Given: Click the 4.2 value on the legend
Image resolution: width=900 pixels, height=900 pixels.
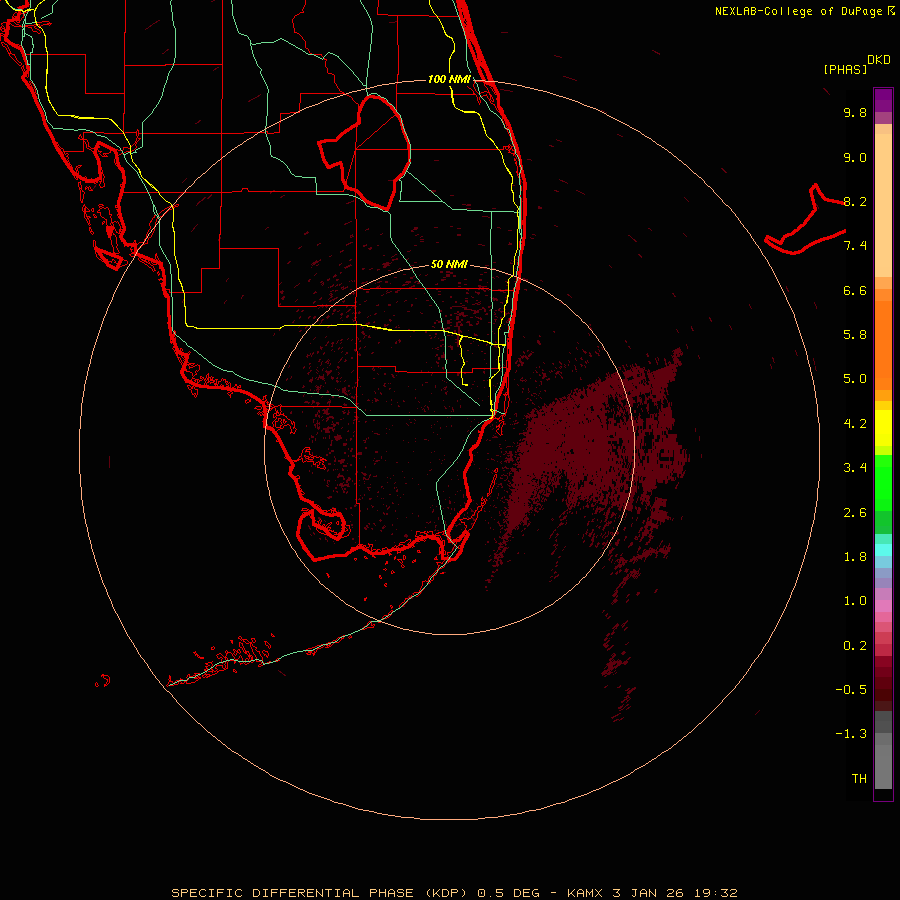Looking at the screenshot, I should pos(855,424).
